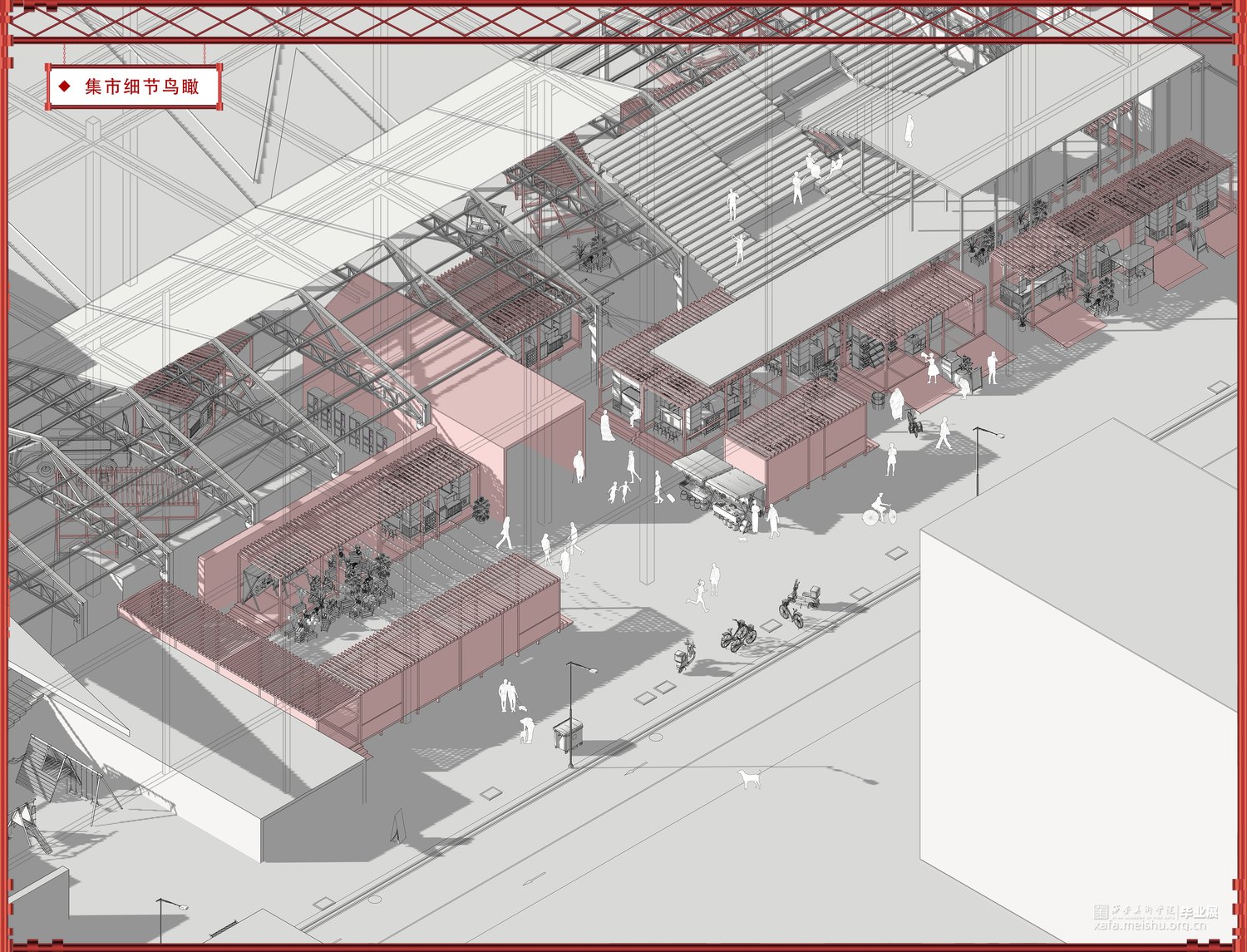
Task: Click the 毕业展 watermark text
Action: (x=1200, y=911)
